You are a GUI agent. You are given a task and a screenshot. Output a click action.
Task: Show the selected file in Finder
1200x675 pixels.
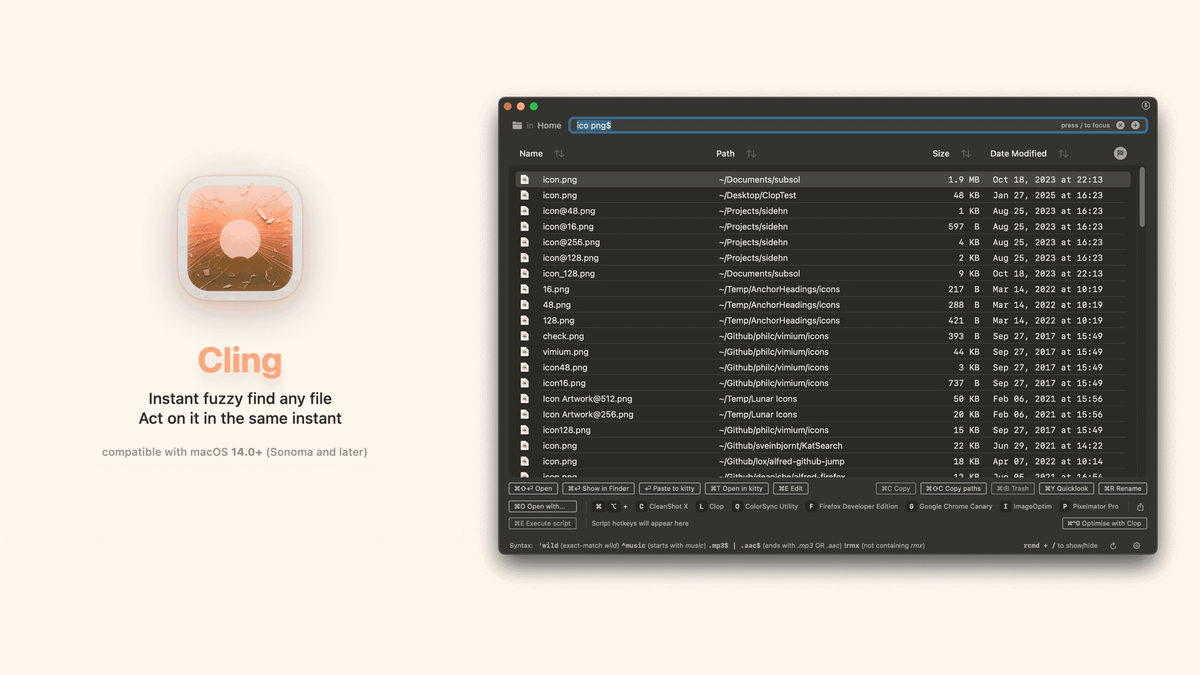[x=598, y=488]
